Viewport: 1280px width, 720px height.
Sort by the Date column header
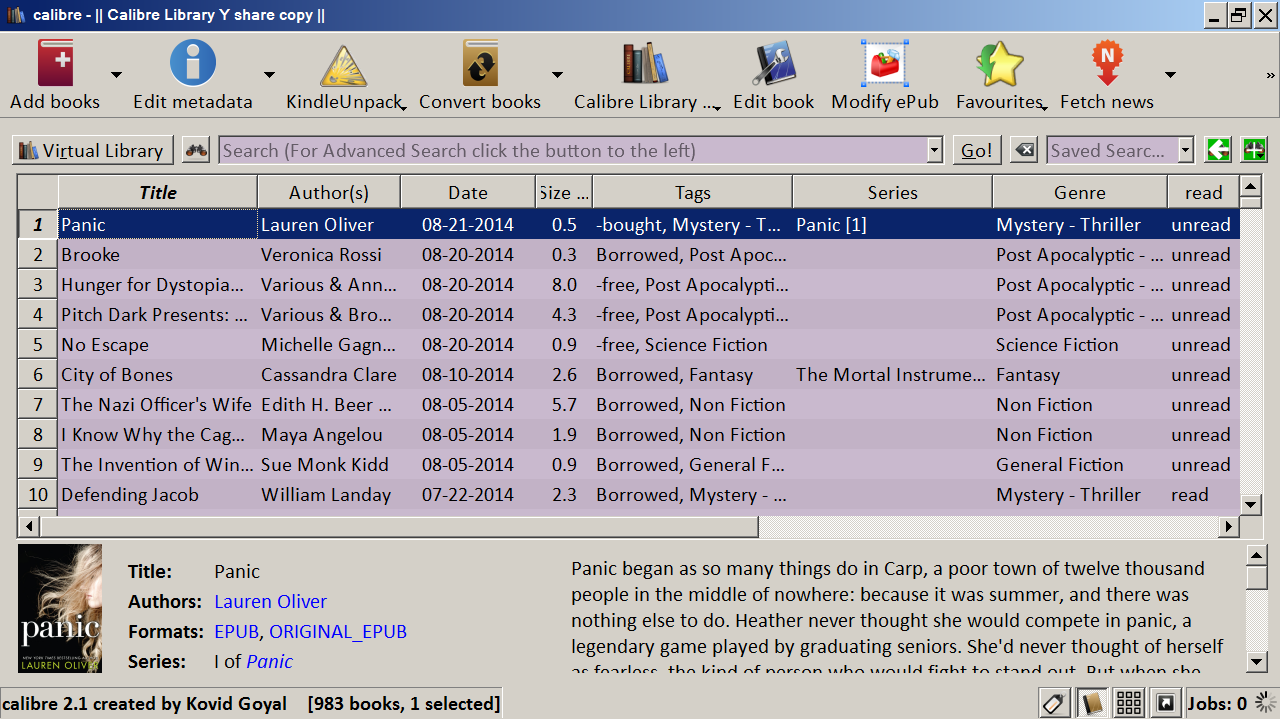[x=468, y=192]
